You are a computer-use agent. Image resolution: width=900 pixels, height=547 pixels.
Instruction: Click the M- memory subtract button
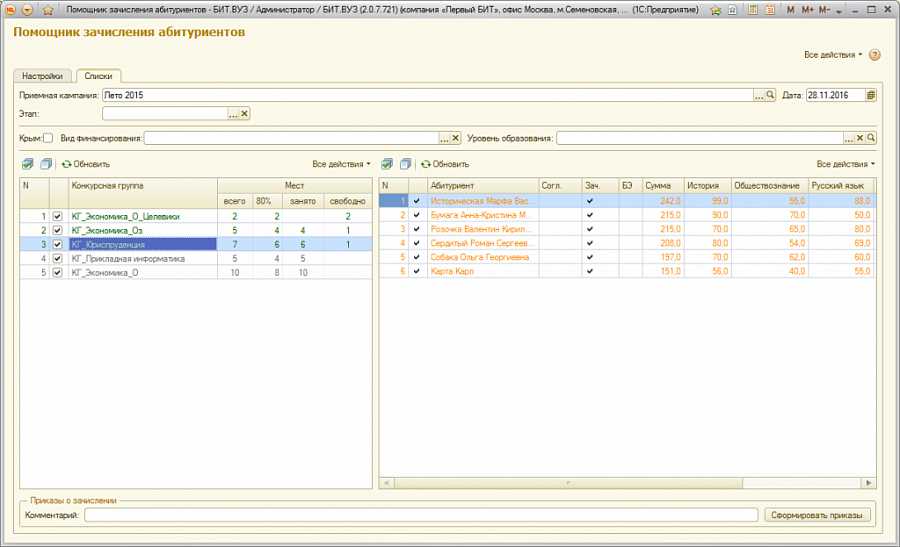(x=824, y=10)
